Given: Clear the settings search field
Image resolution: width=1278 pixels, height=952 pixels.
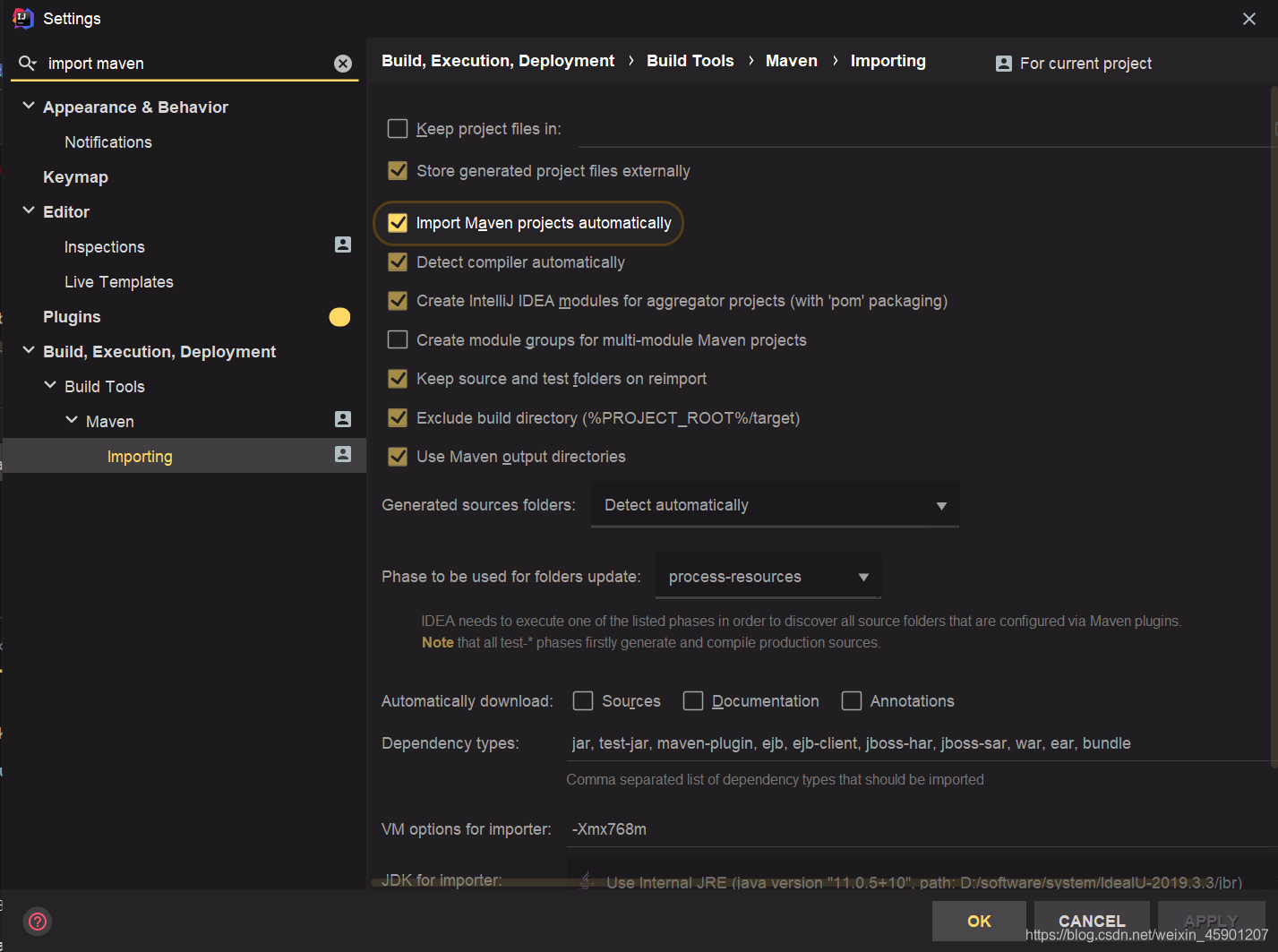Looking at the screenshot, I should pyautogui.click(x=343, y=64).
